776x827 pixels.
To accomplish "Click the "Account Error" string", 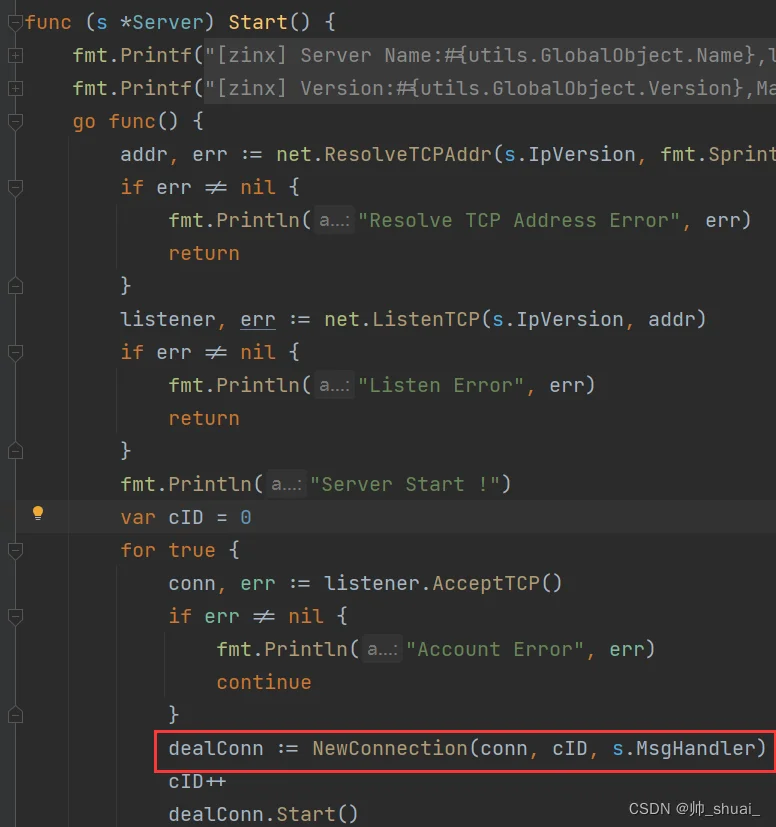I will (x=495, y=649).
